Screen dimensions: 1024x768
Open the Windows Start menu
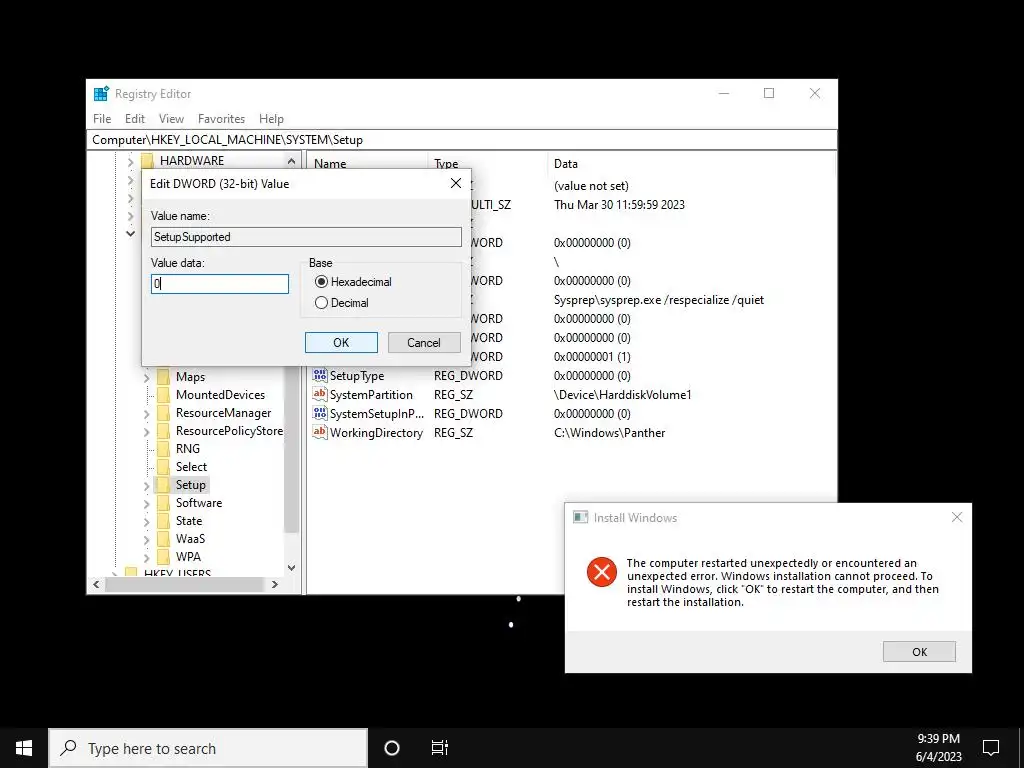pyautogui.click(x=24, y=748)
